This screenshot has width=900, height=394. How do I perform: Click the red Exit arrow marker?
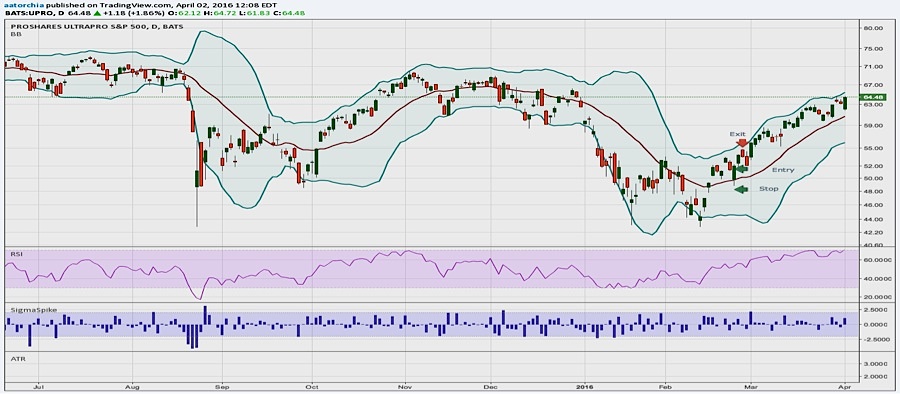coord(742,144)
